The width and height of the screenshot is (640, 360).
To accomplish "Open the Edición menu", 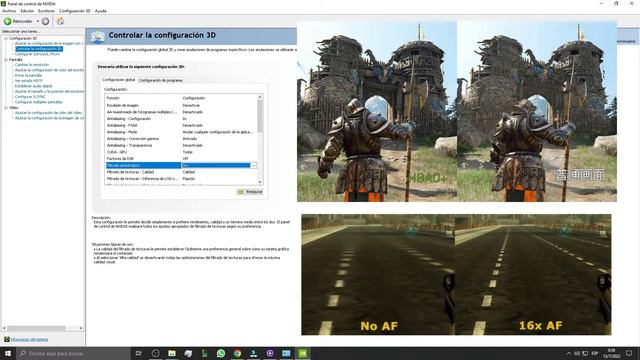I will coord(27,11).
